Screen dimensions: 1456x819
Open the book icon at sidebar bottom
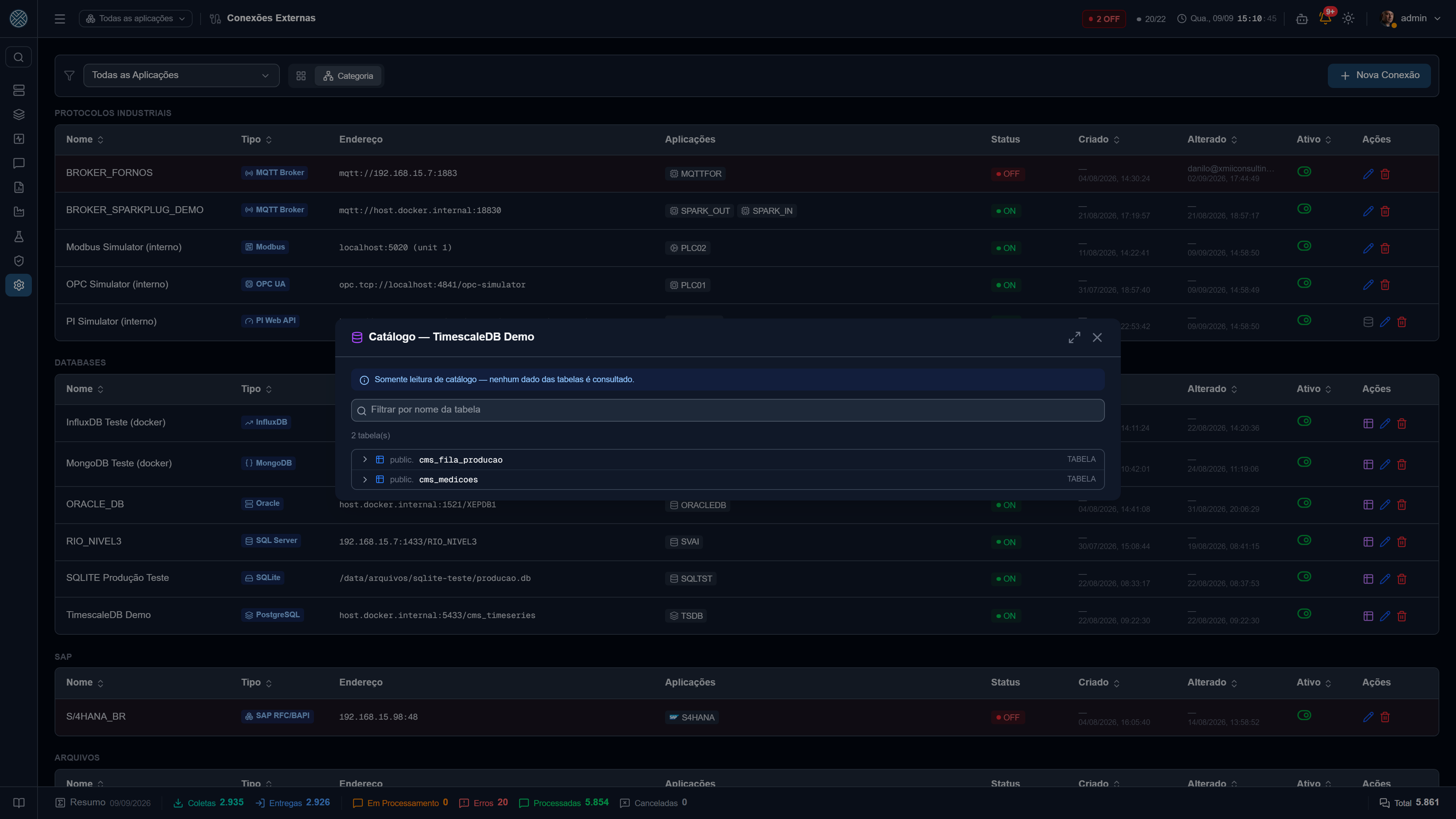[x=19, y=803]
